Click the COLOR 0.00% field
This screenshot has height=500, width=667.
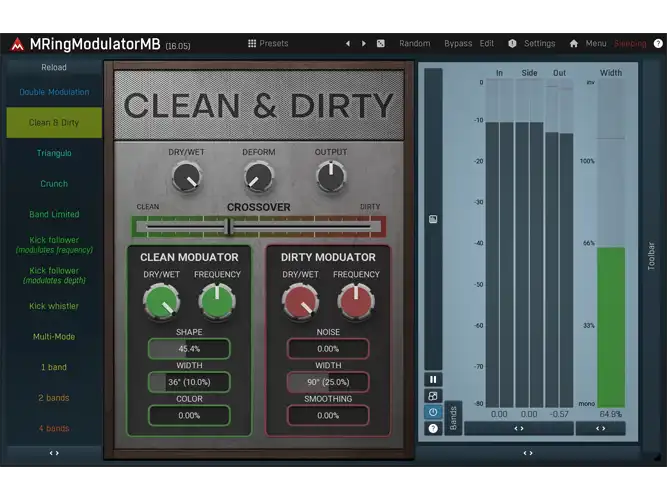coord(189,416)
